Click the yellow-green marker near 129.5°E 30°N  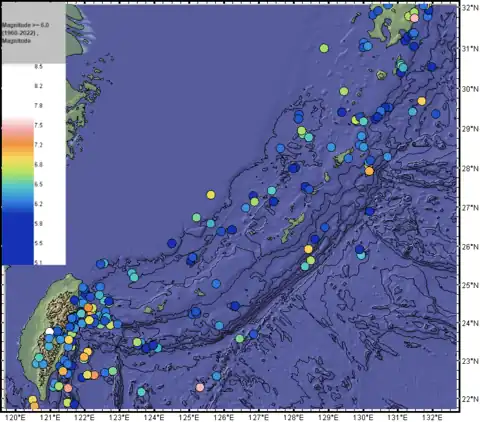point(344,91)
